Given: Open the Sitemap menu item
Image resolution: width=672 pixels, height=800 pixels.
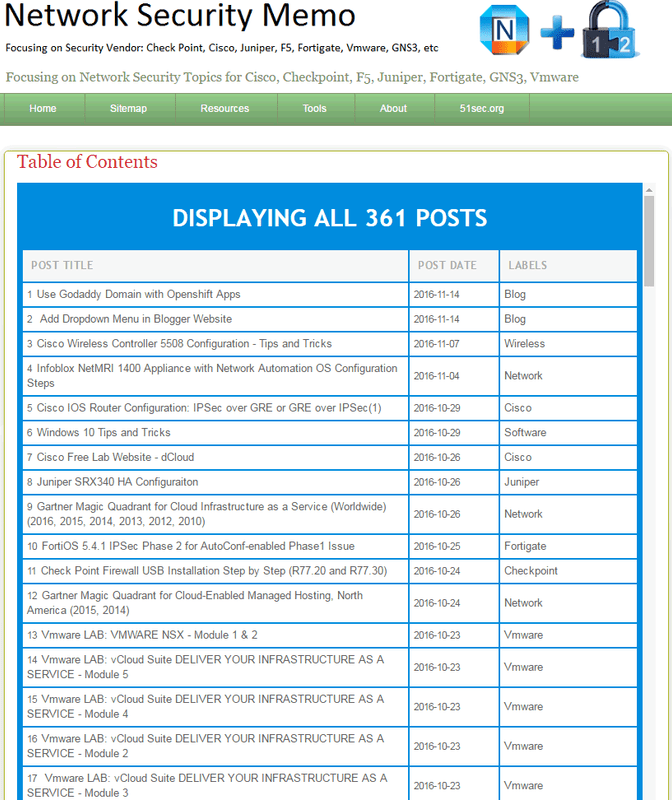Looking at the screenshot, I should pos(129,109).
